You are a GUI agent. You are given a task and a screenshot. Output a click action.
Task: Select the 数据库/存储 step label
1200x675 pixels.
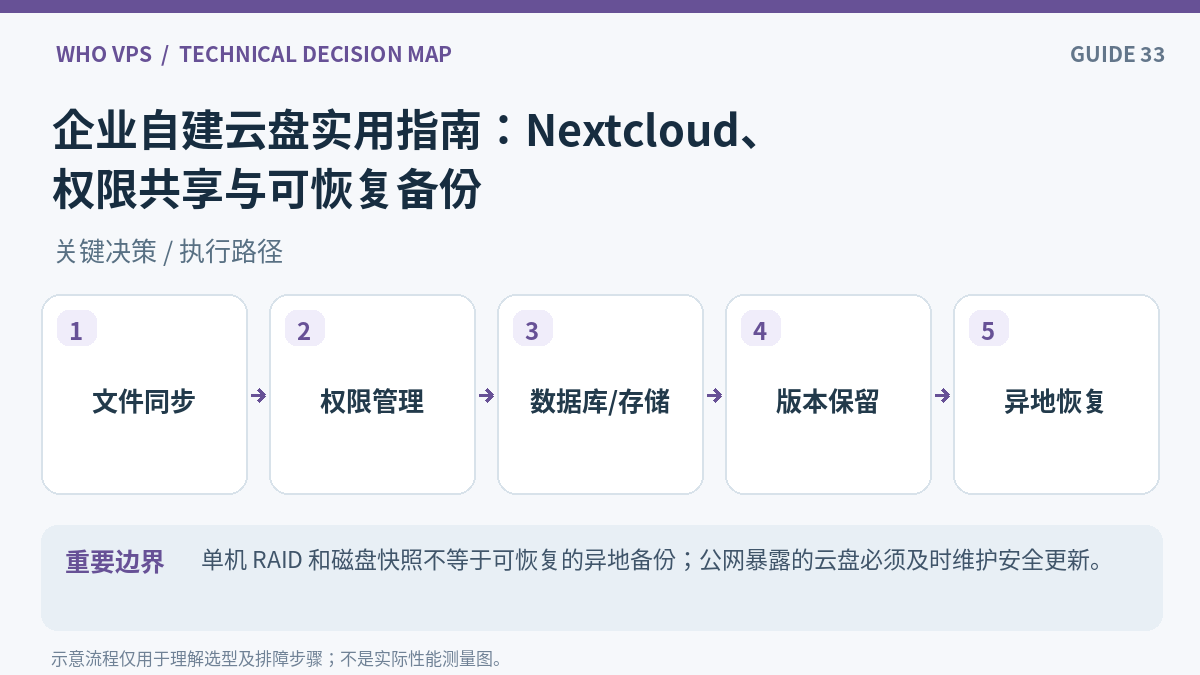click(x=600, y=402)
